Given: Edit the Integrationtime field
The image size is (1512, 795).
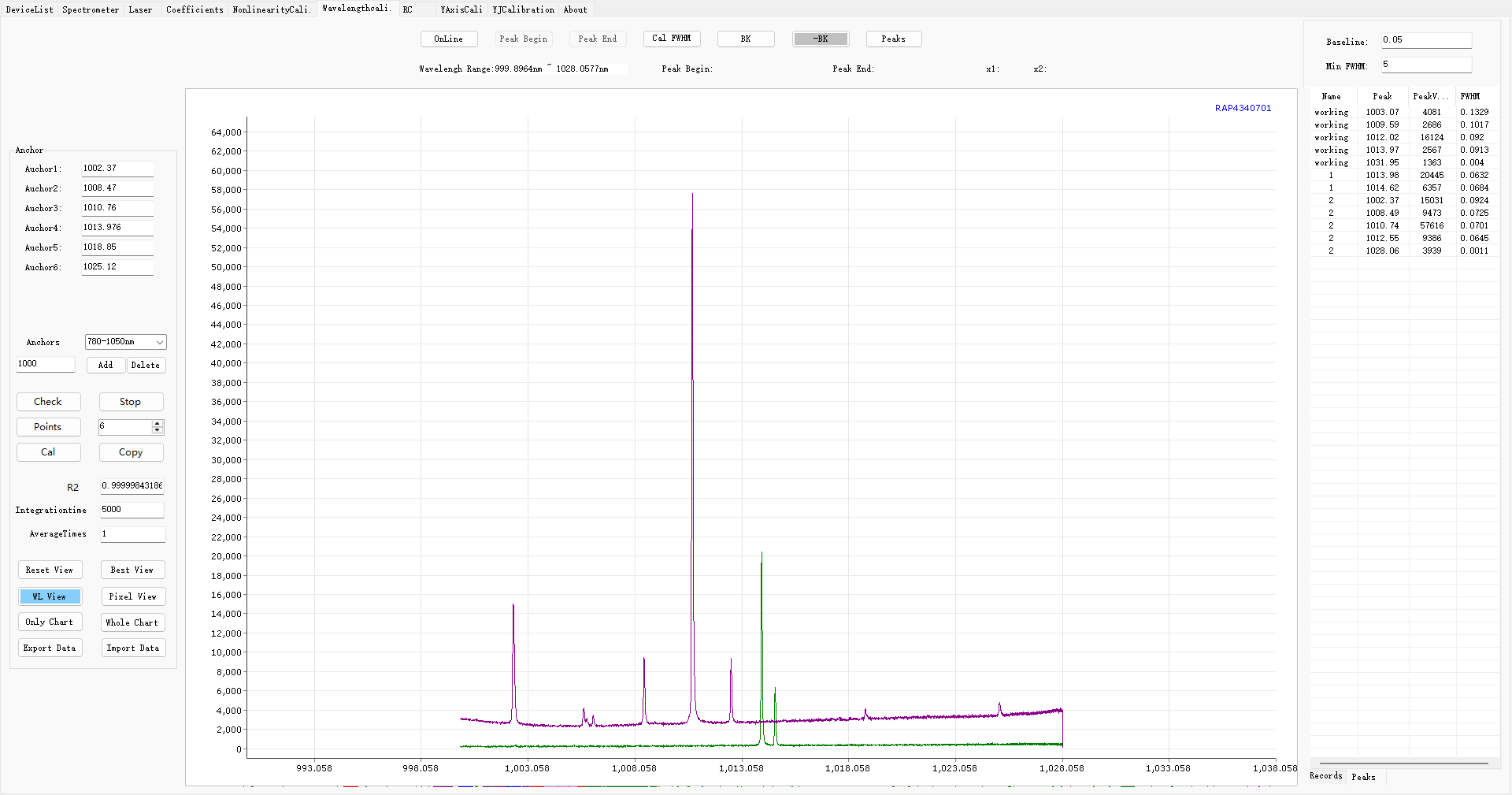Looking at the screenshot, I should pos(132,510).
